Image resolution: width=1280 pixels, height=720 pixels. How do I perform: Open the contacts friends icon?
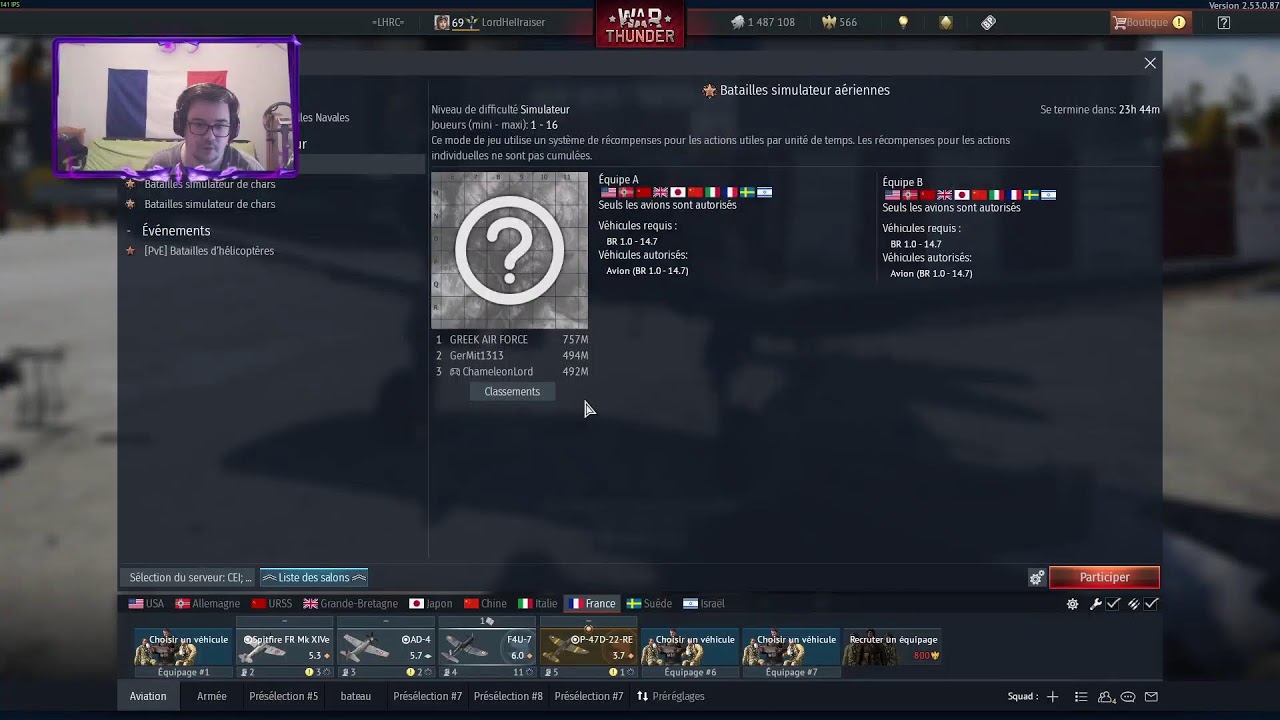(x=1106, y=697)
